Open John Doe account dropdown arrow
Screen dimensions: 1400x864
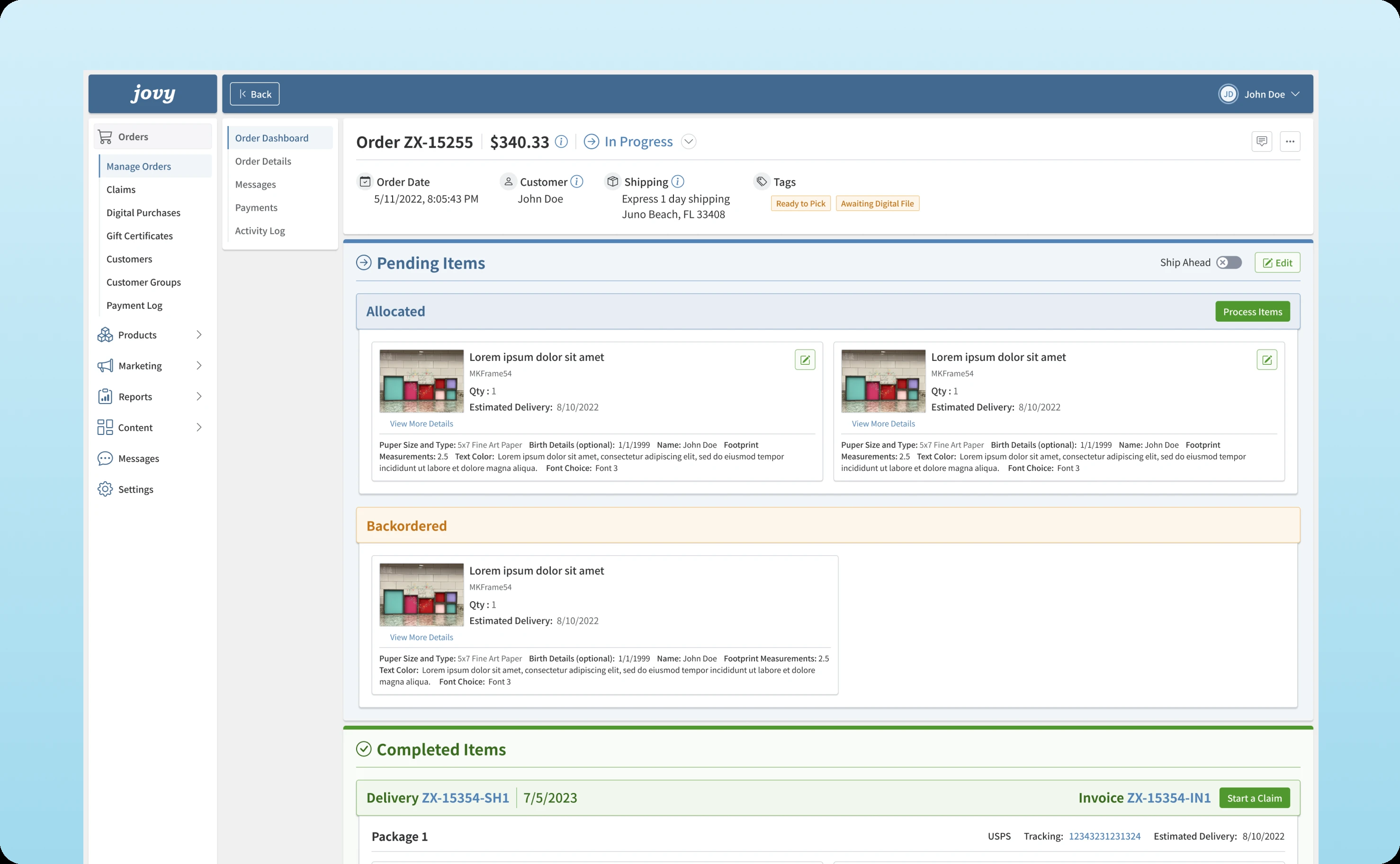pos(1295,94)
